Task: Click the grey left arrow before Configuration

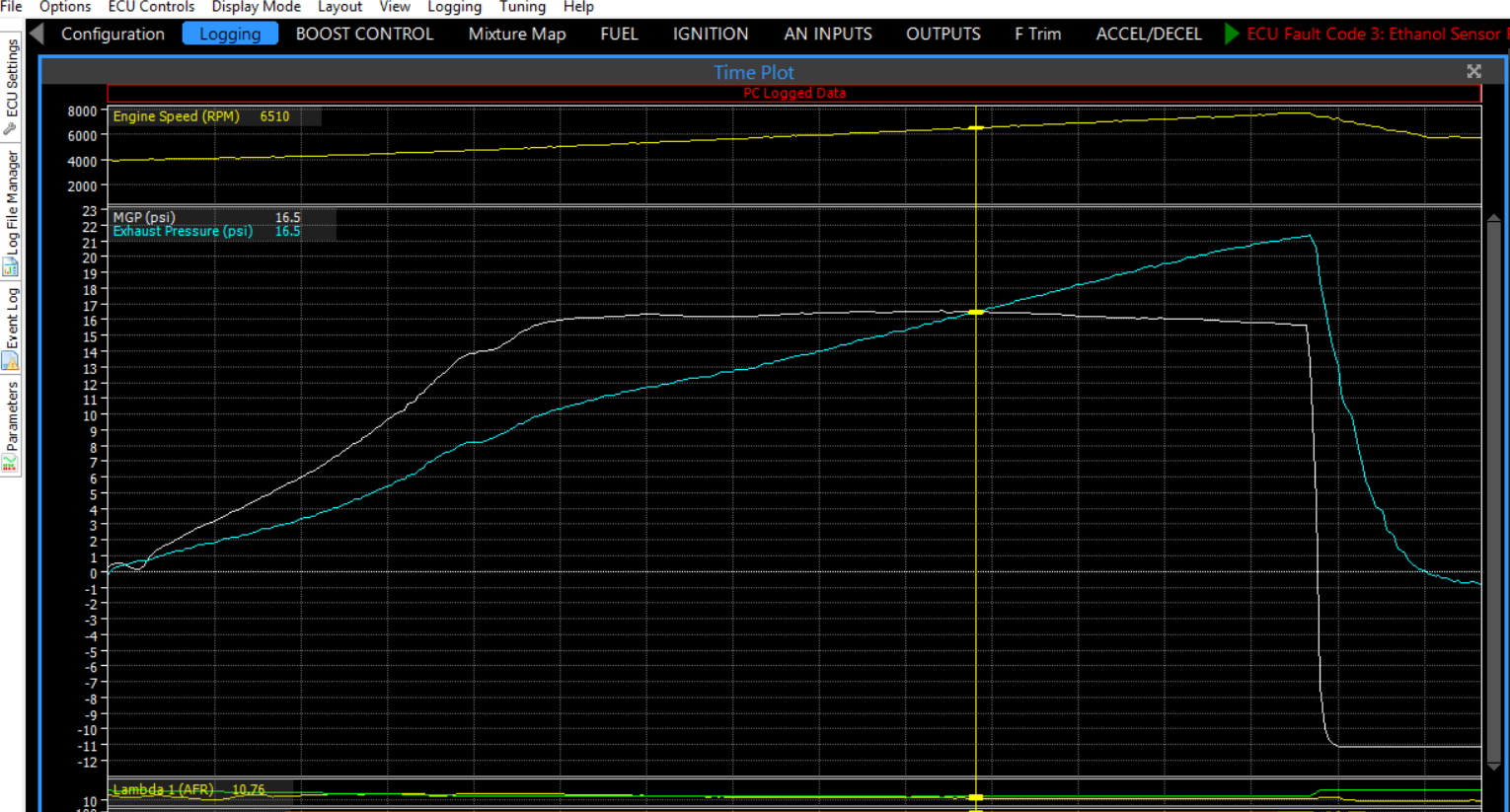Action: click(x=37, y=34)
